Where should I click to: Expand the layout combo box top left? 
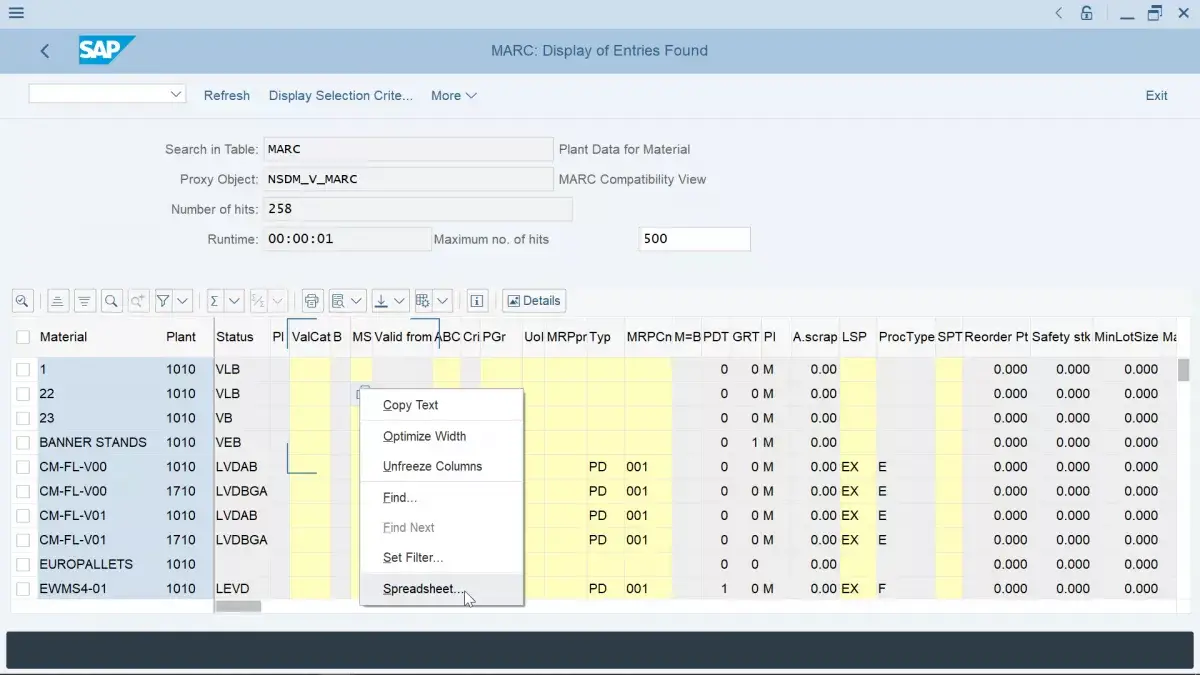point(177,93)
